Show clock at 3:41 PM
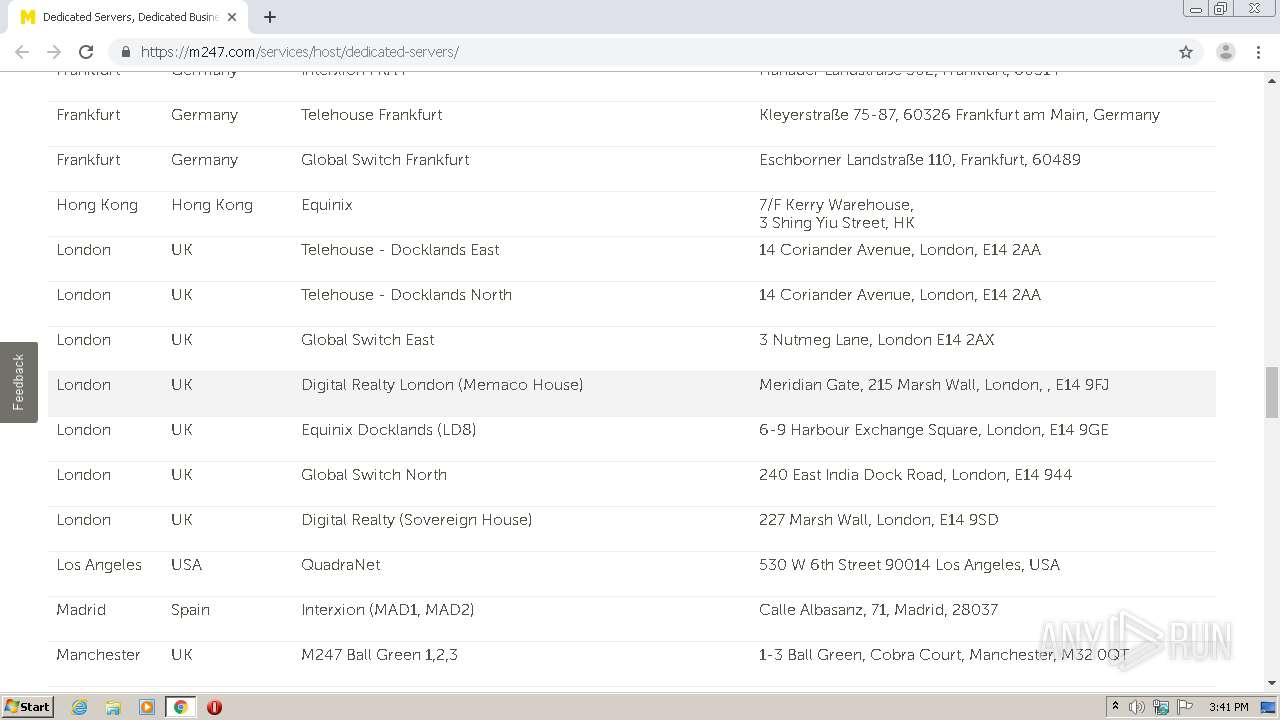 pyautogui.click(x=1228, y=707)
